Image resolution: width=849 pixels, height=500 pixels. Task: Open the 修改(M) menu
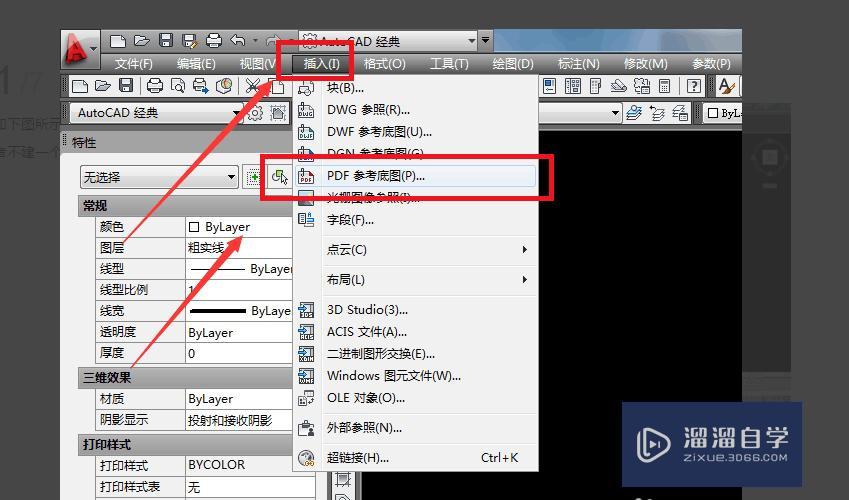point(645,64)
